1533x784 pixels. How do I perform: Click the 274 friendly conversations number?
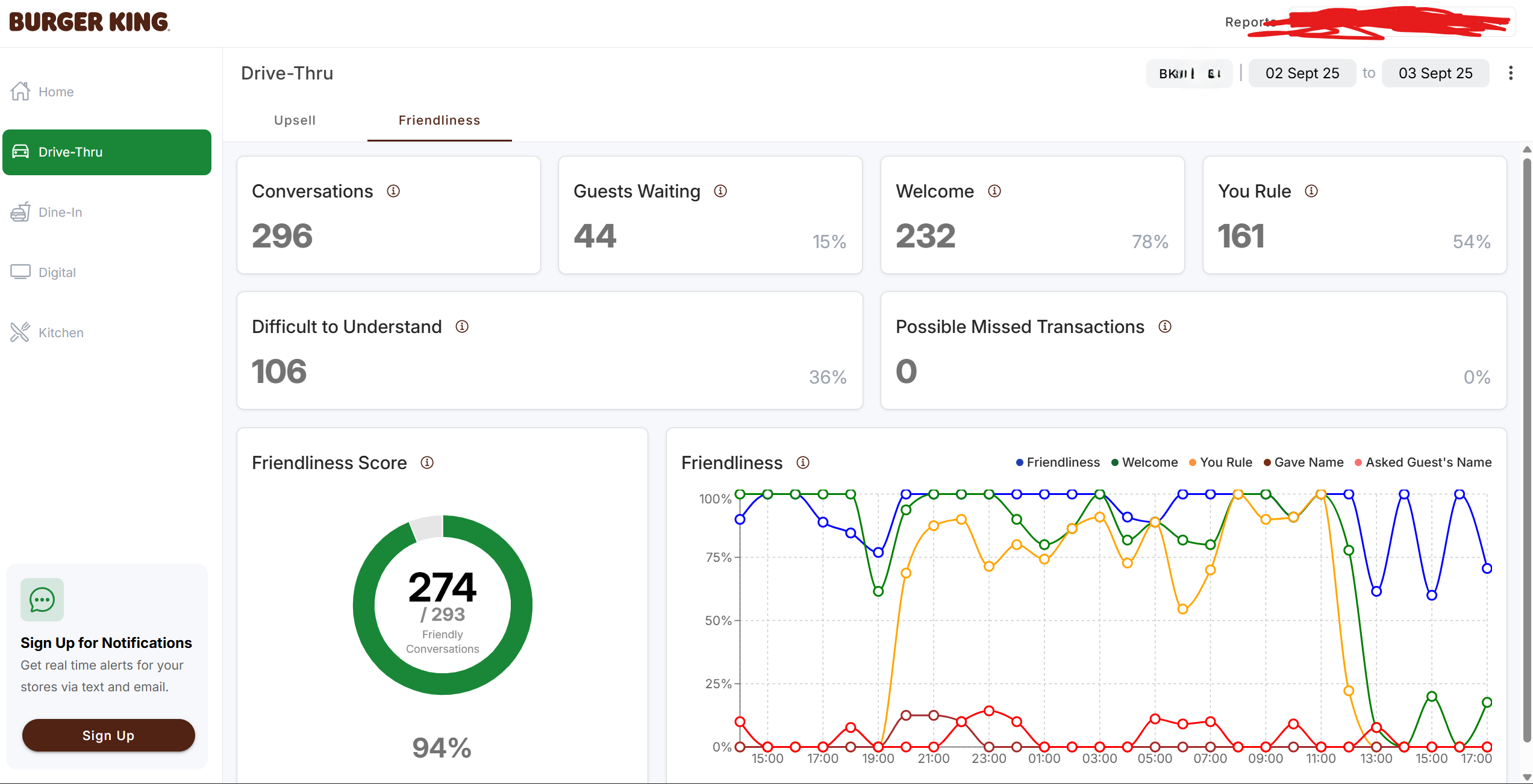pyautogui.click(x=443, y=587)
